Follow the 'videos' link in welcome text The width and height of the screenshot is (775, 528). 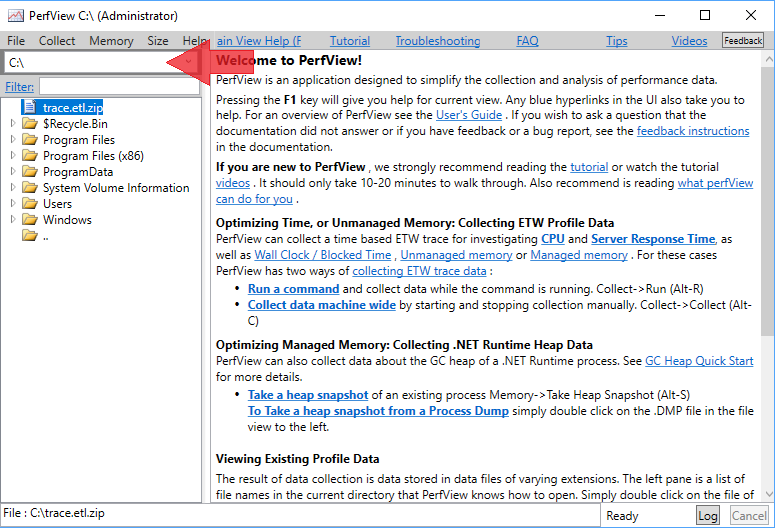click(x=233, y=182)
